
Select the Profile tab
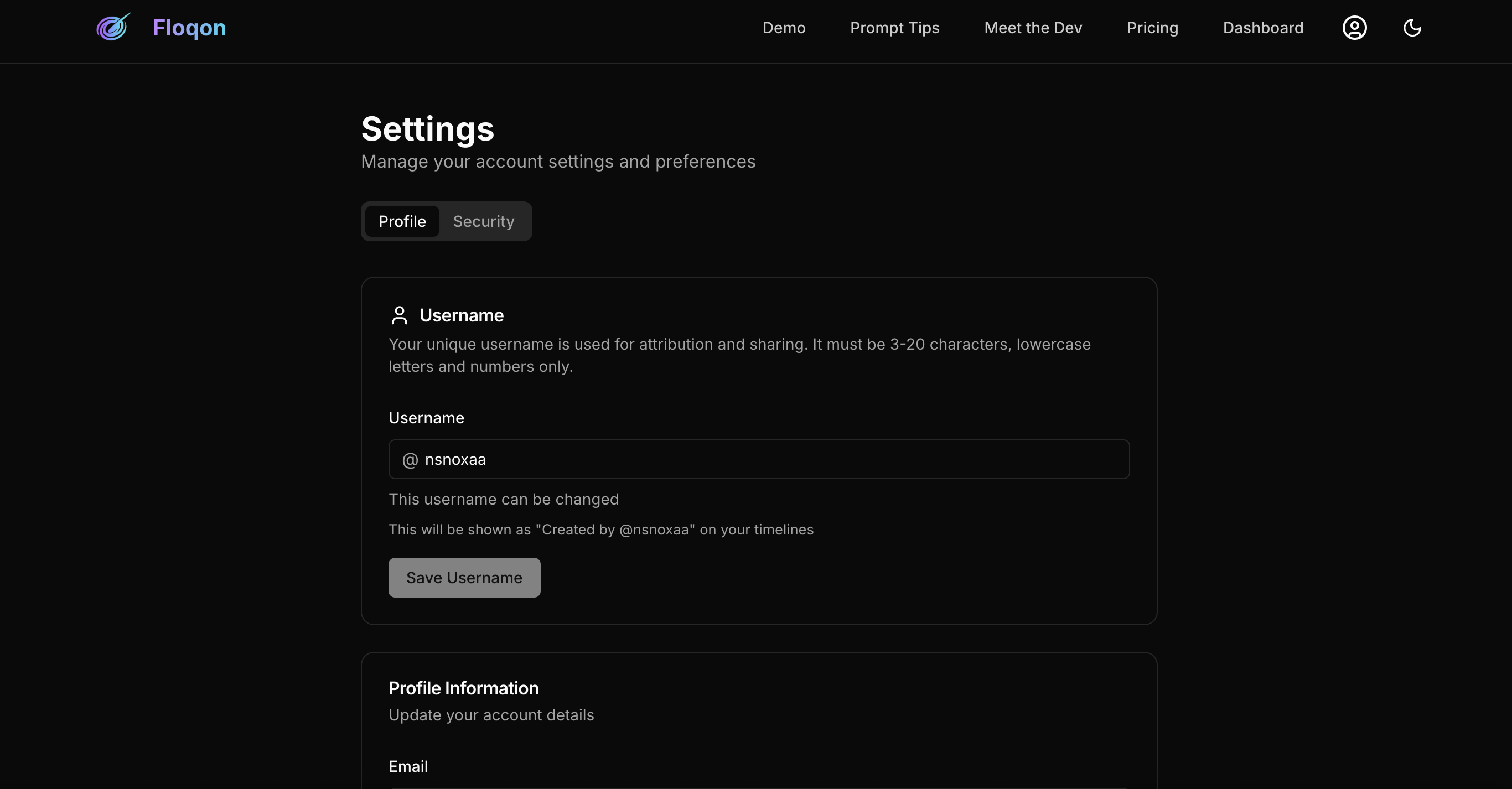click(402, 221)
